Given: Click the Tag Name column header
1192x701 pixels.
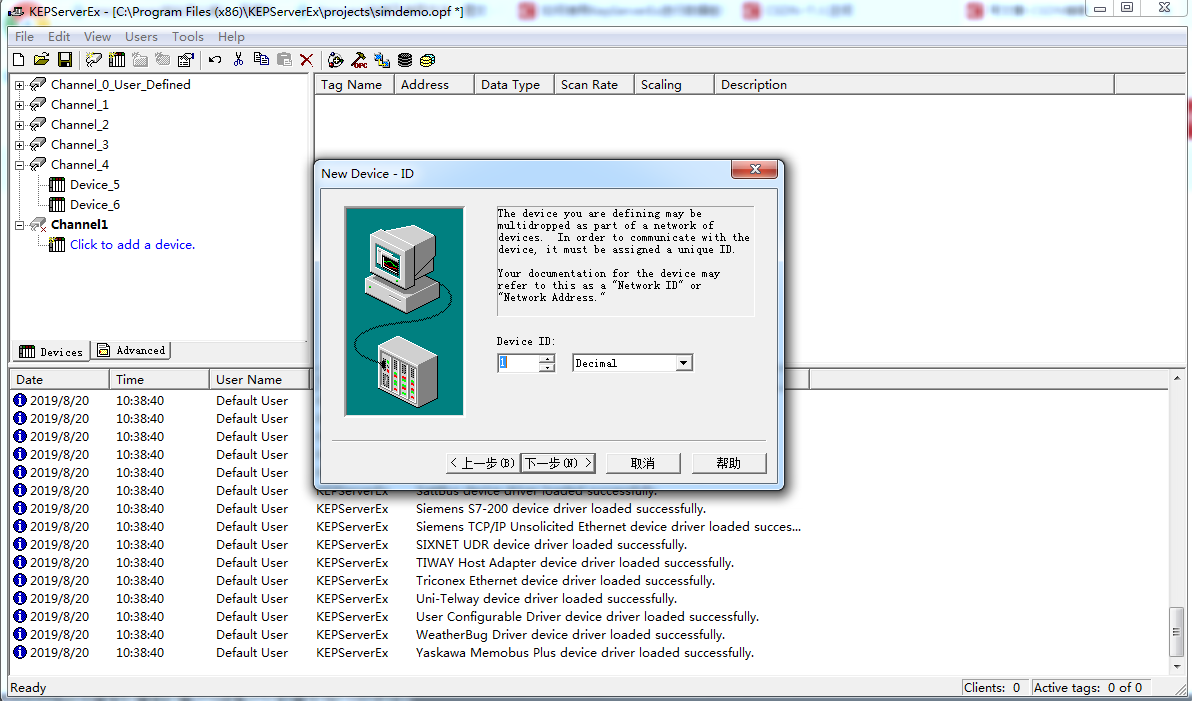Looking at the screenshot, I should point(353,84).
